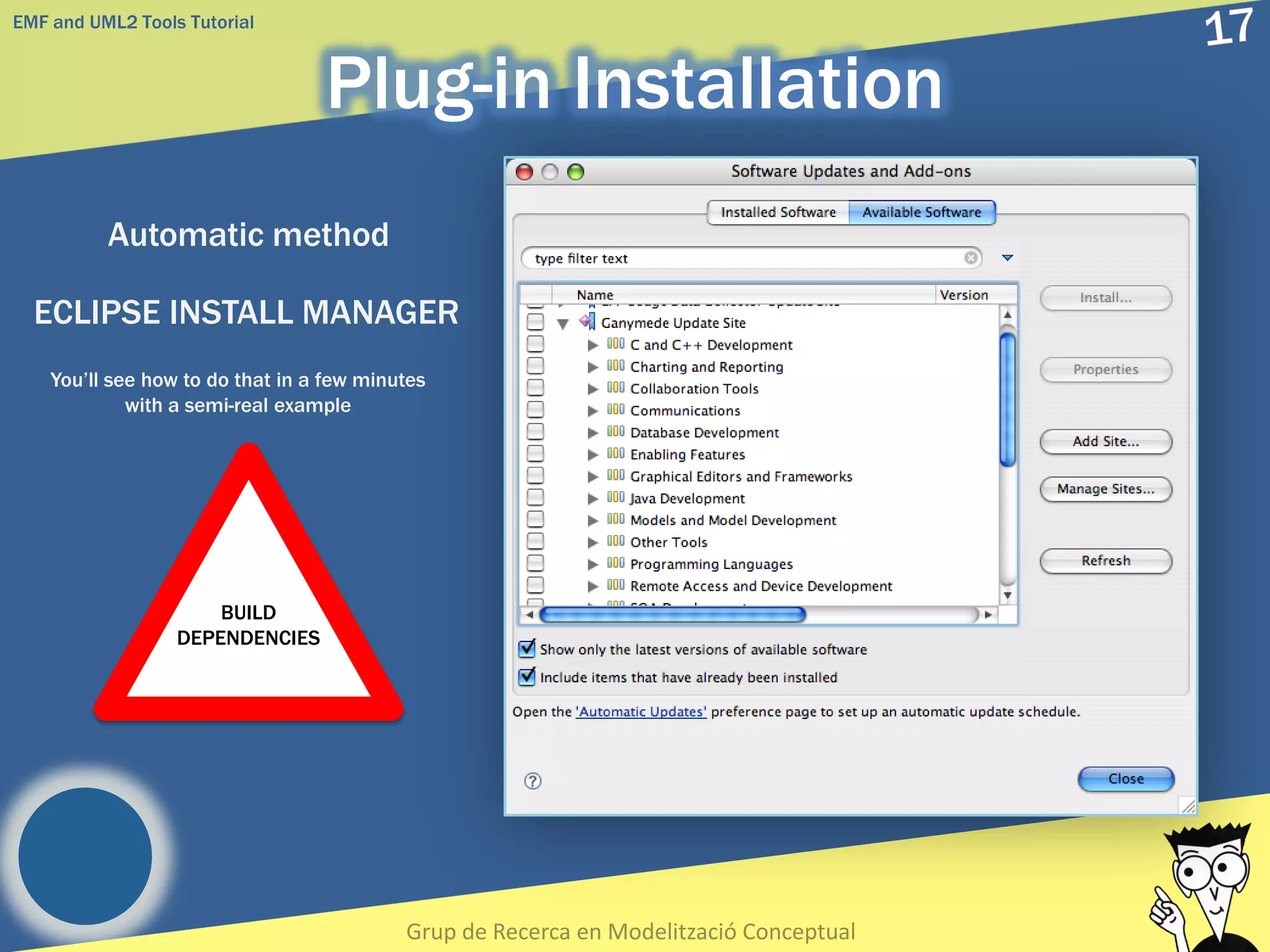This screenshot has width=1270, height=952.
Task: Click the horizontal scrollbar thumb
Action: 672,615
